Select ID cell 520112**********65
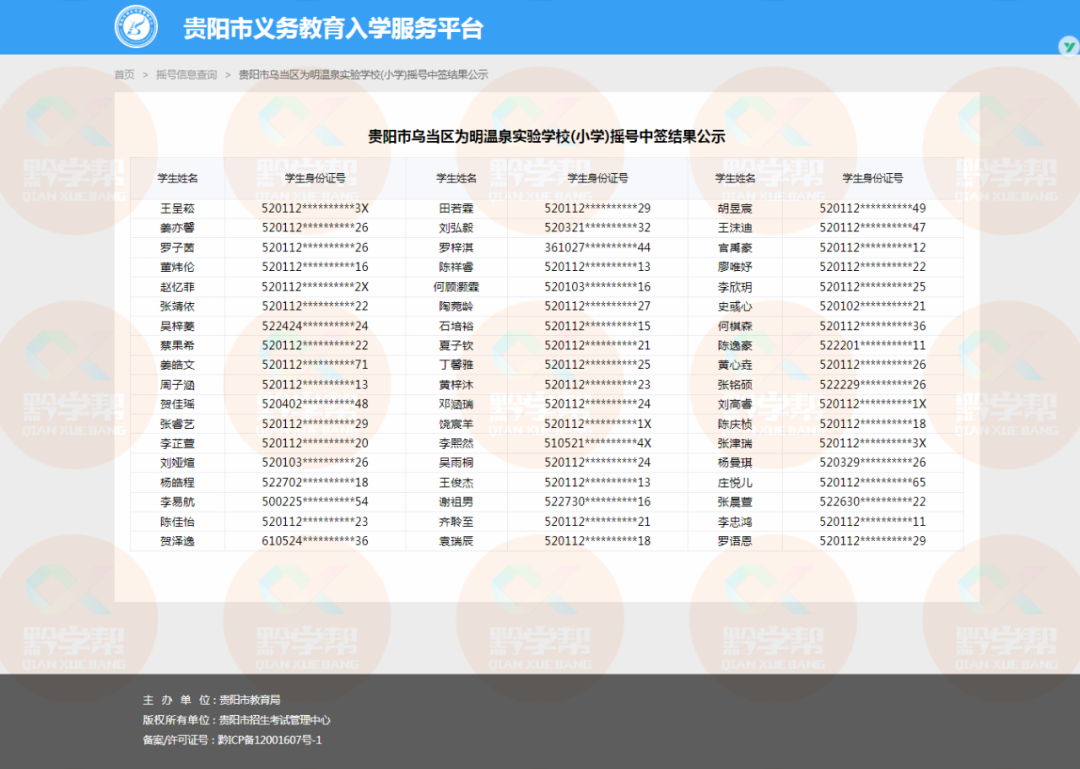 (x=873, y=482)
